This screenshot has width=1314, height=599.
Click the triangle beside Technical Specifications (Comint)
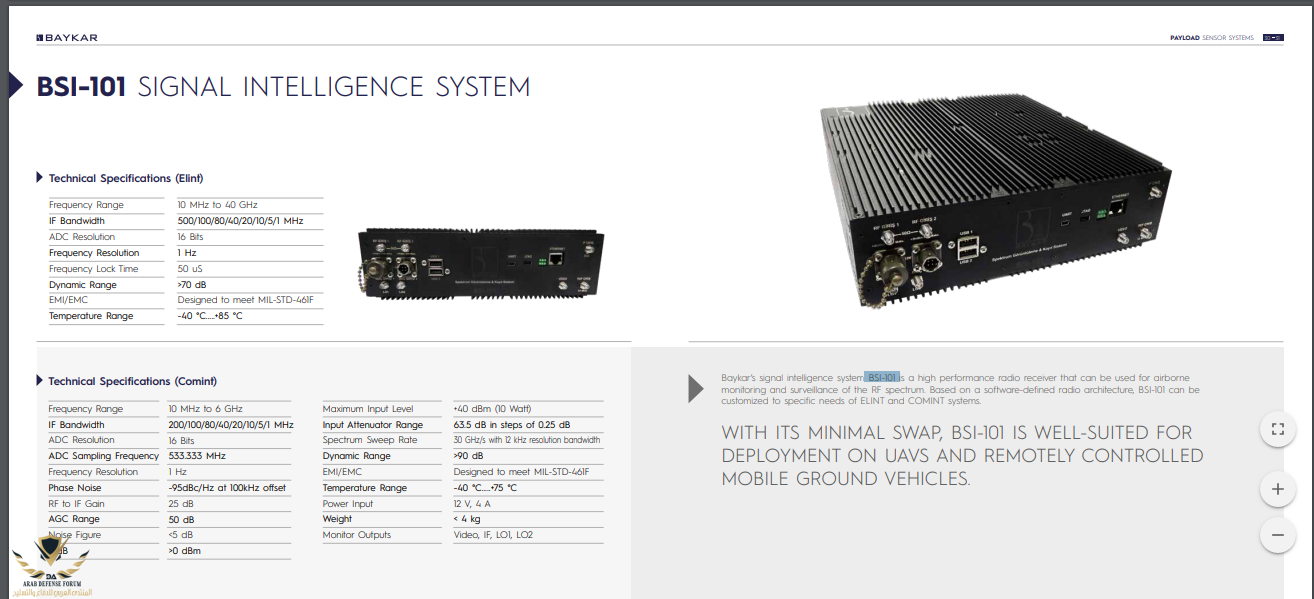coord(39,381)
